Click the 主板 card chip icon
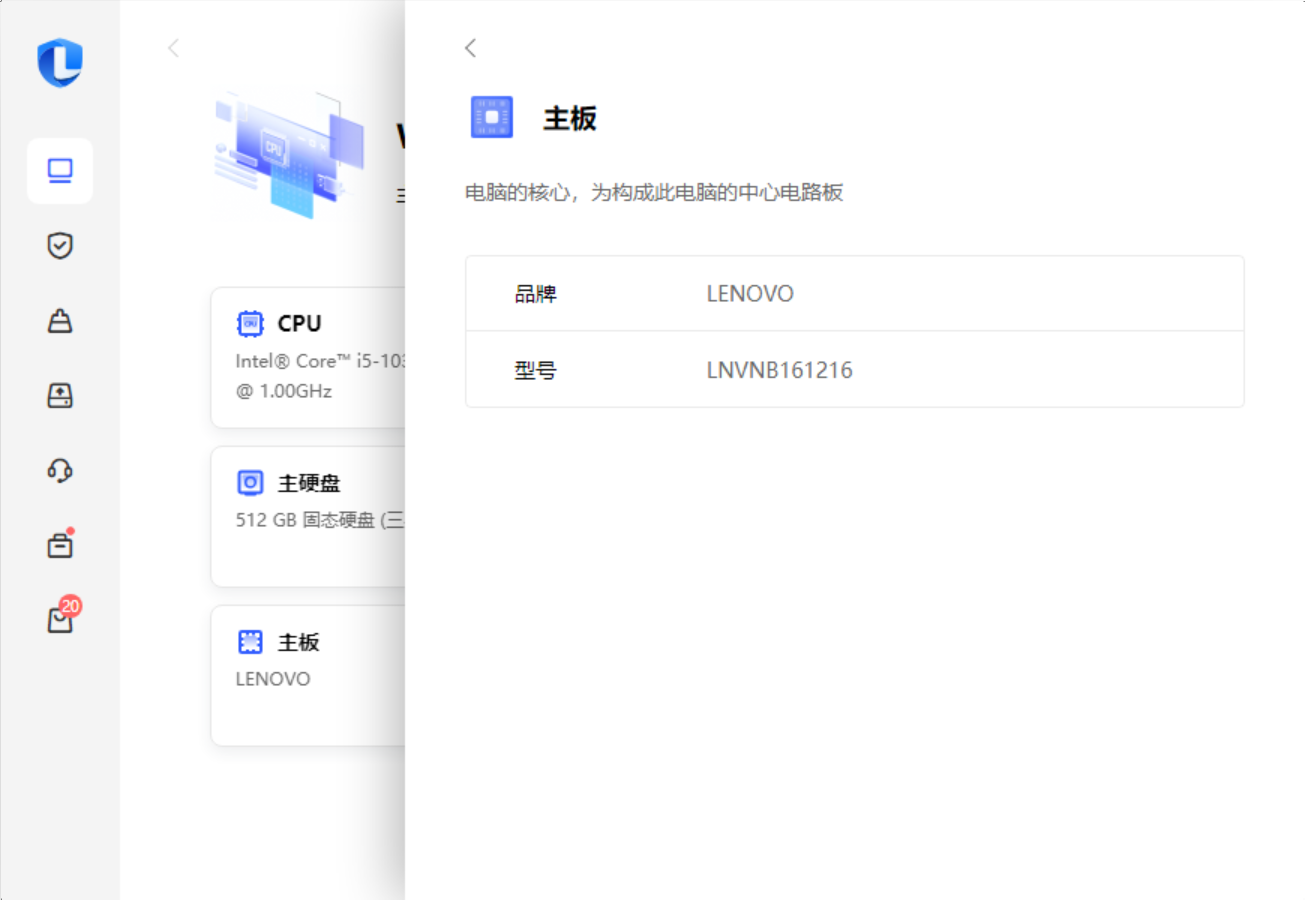This screenshot has height=900, width=1305. coord(250,642)
